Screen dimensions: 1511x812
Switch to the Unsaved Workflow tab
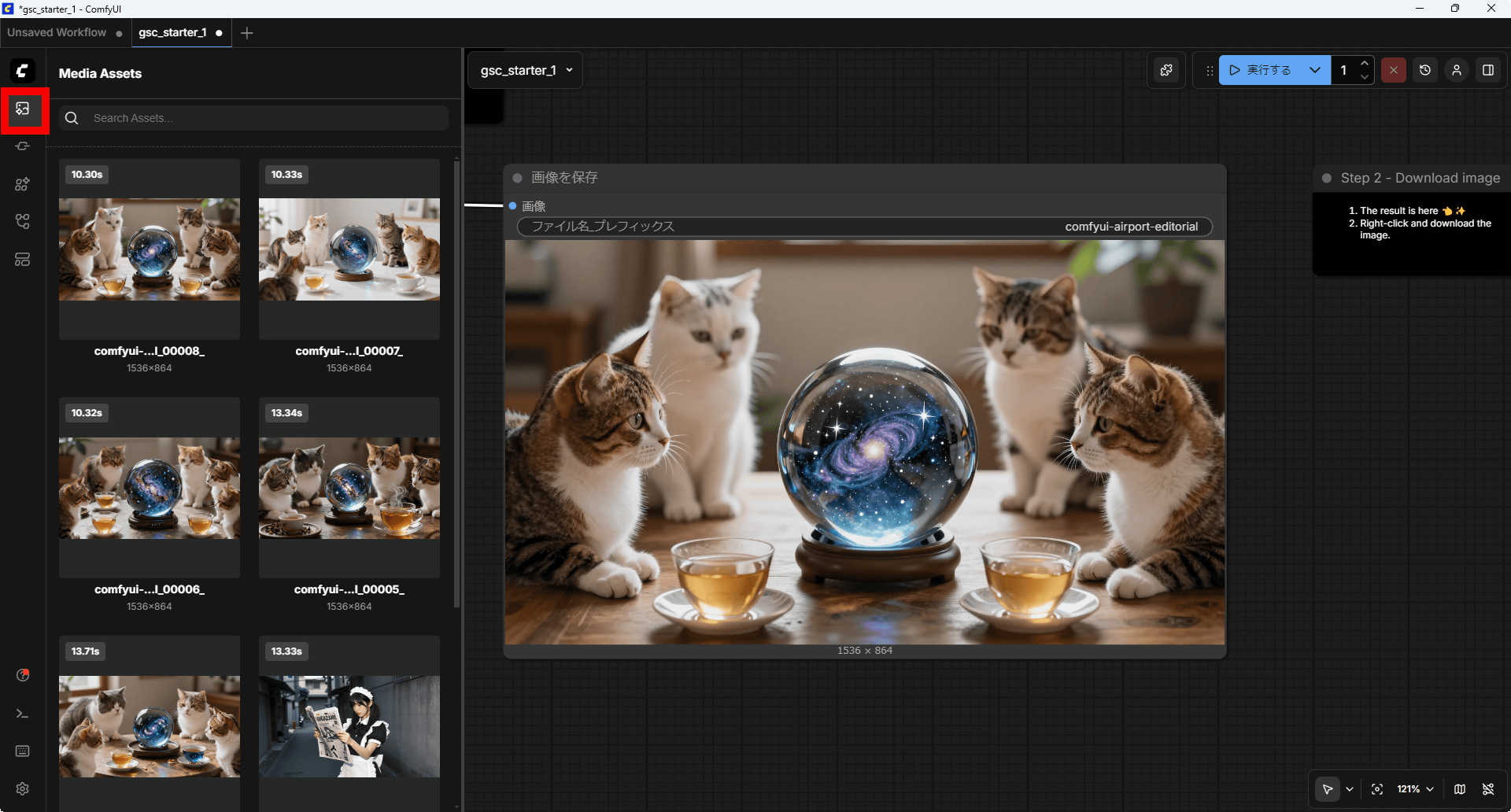point(57,32)
